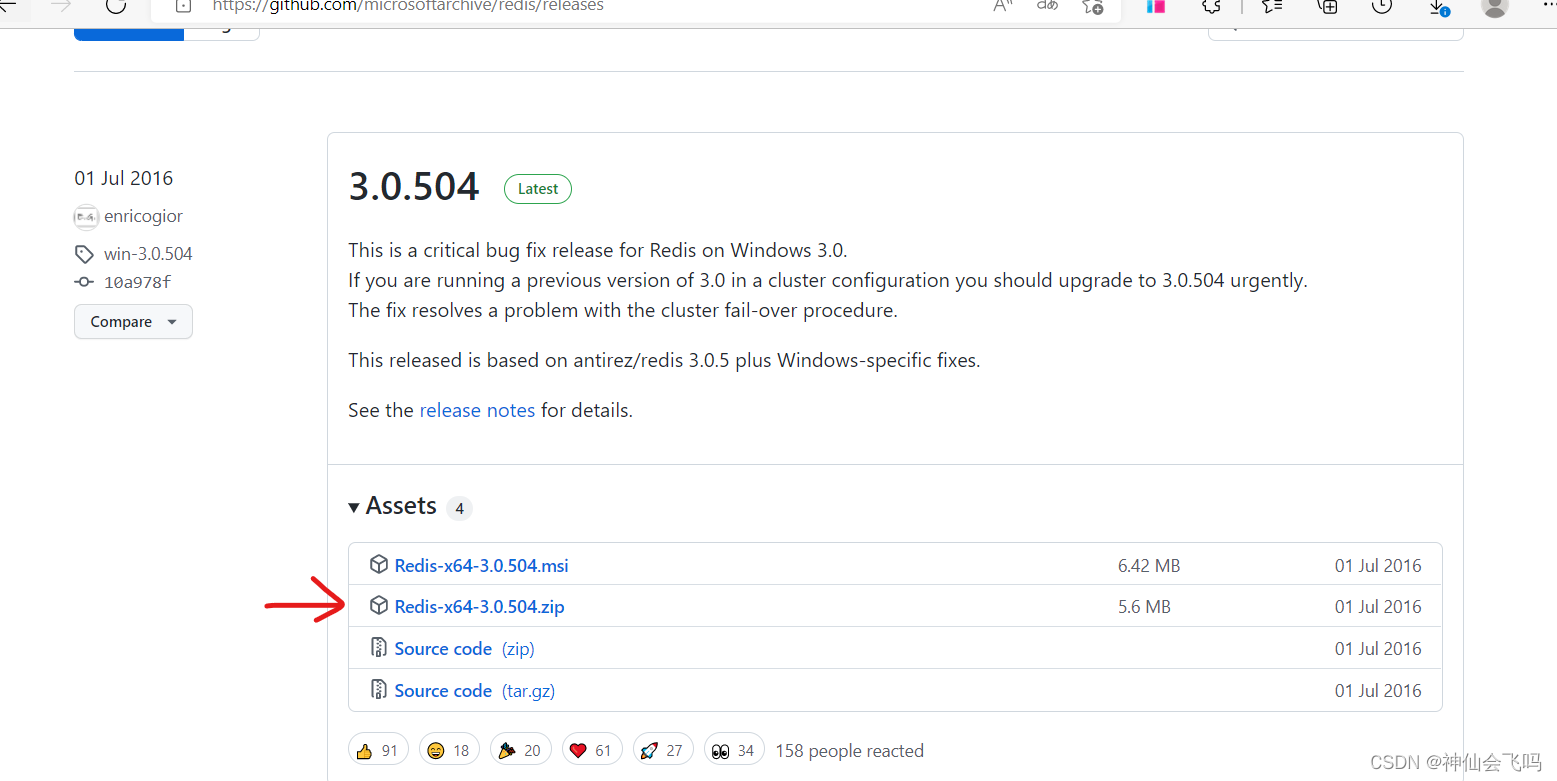The height and width of the screenshot is (781, 1557).
Task: Click the date in the Source code (tar.gz) row
Action: (x=1378, y=691)
